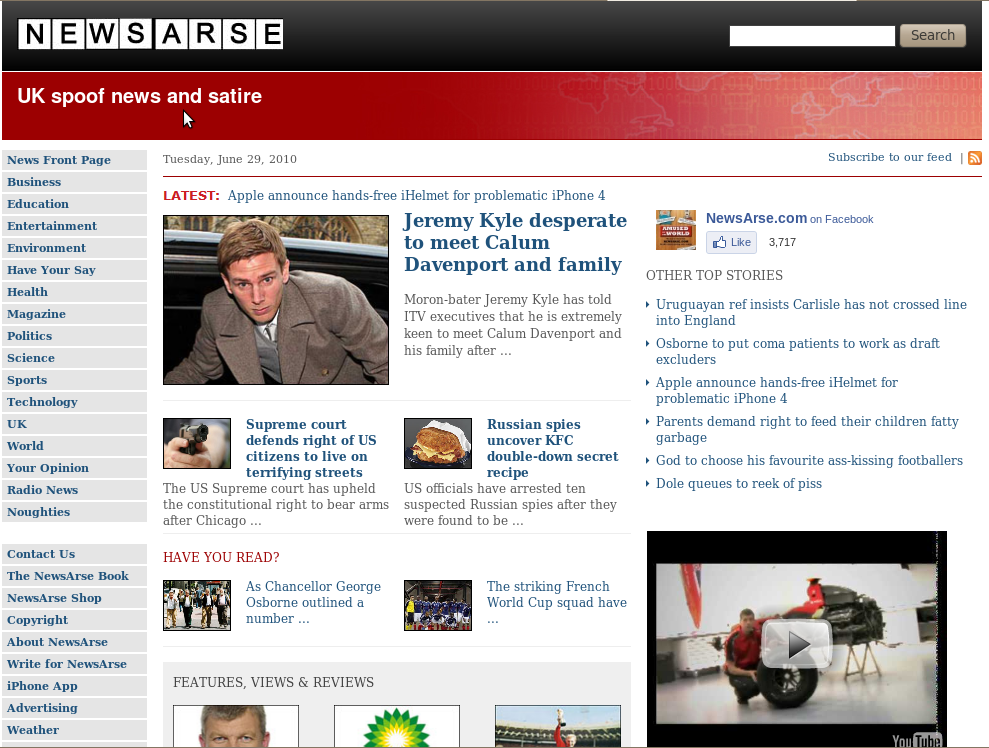
Task: Visit the NewsArse Shop
Action: tap(74, 599)
